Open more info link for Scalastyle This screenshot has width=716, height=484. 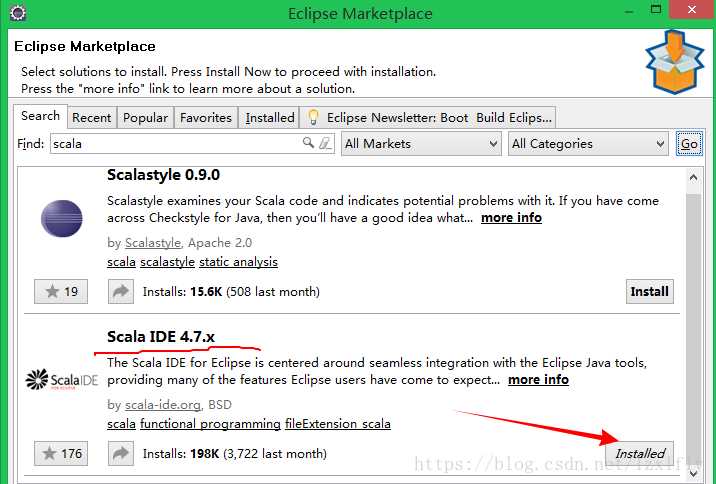point(511,218)
